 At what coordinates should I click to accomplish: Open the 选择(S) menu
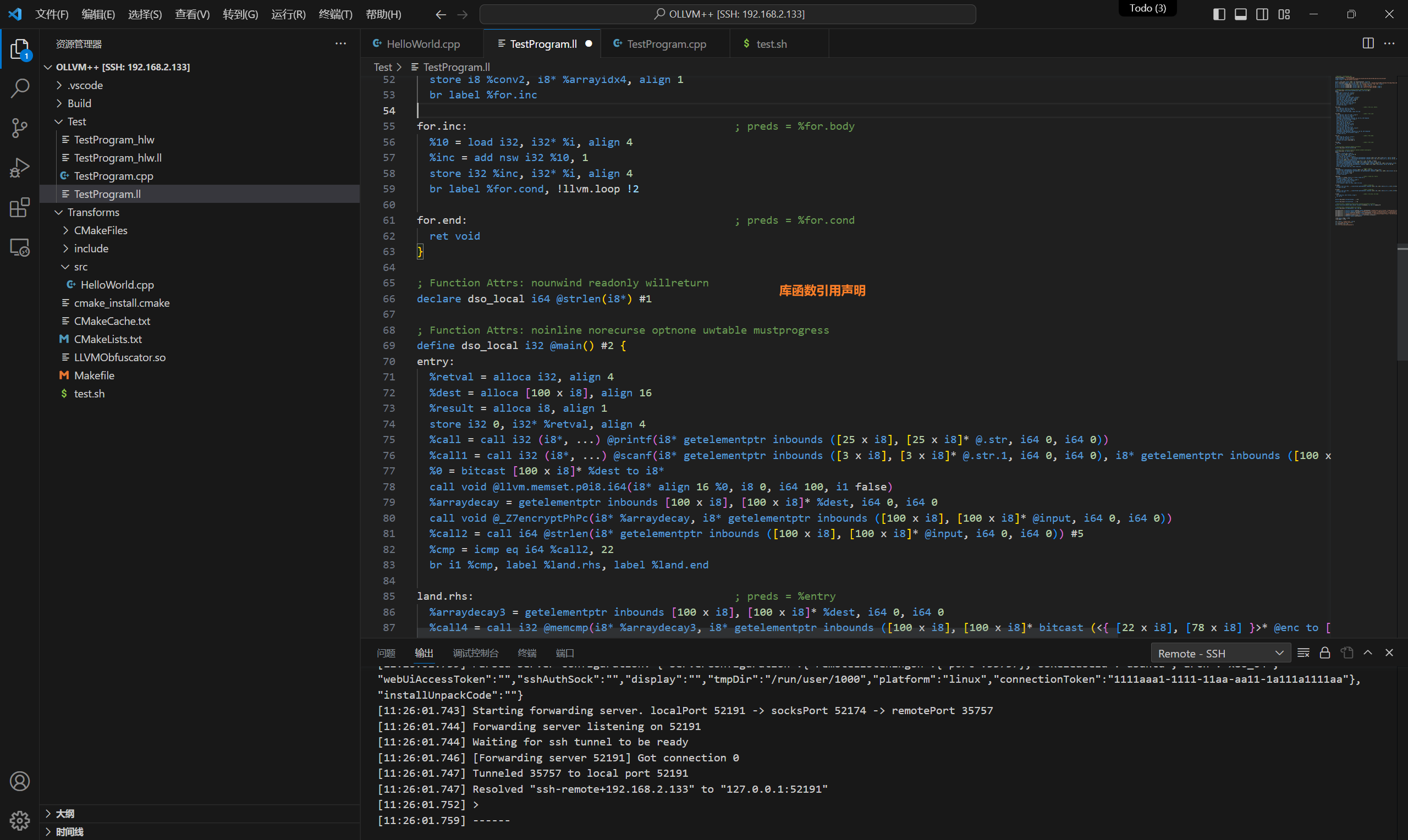click(x=145, y=14)
